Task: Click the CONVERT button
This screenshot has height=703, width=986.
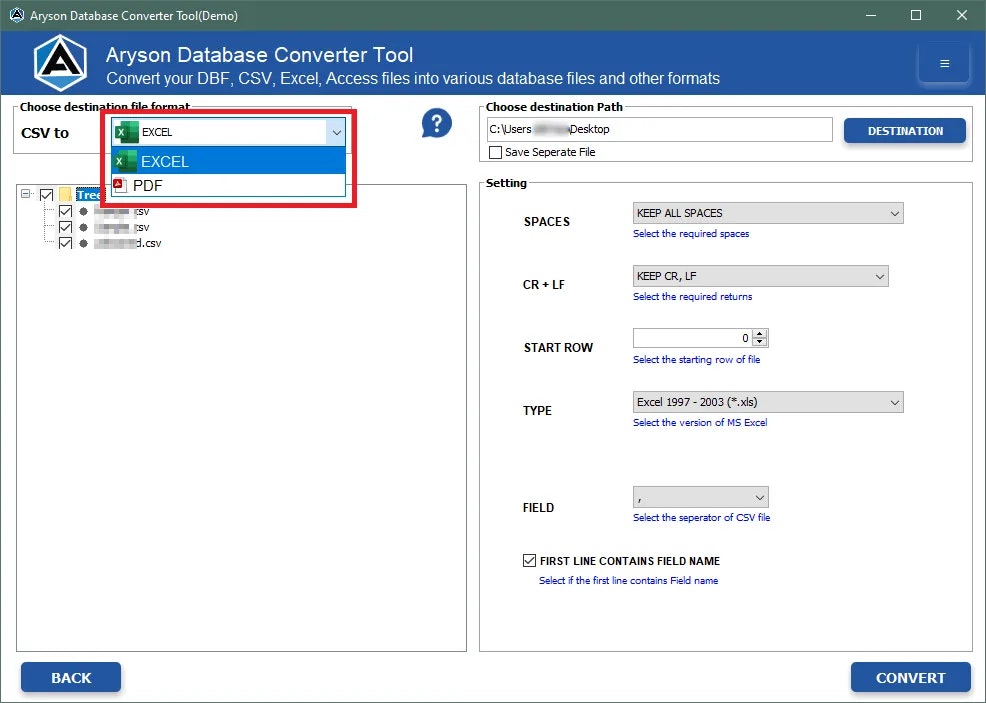Action: click(911, 678)
